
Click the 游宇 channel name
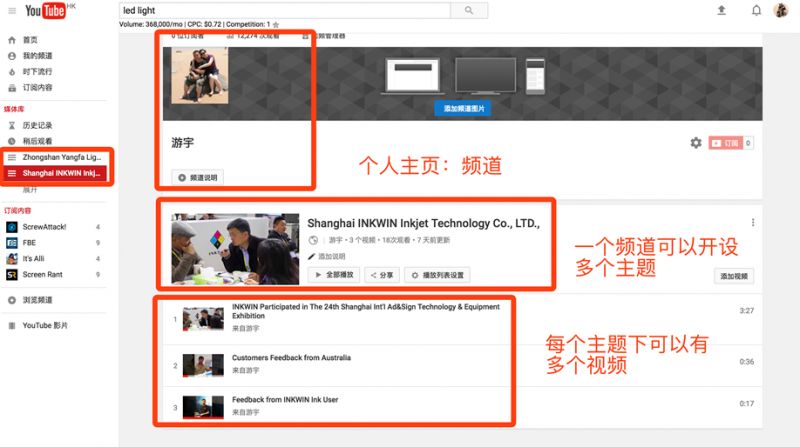[183, 143]
